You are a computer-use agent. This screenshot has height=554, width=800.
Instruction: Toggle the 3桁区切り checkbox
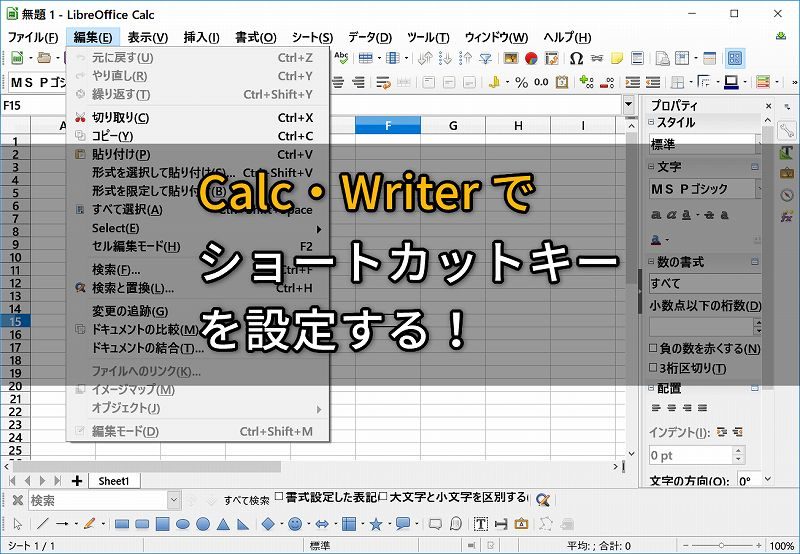tap(653, 368)
